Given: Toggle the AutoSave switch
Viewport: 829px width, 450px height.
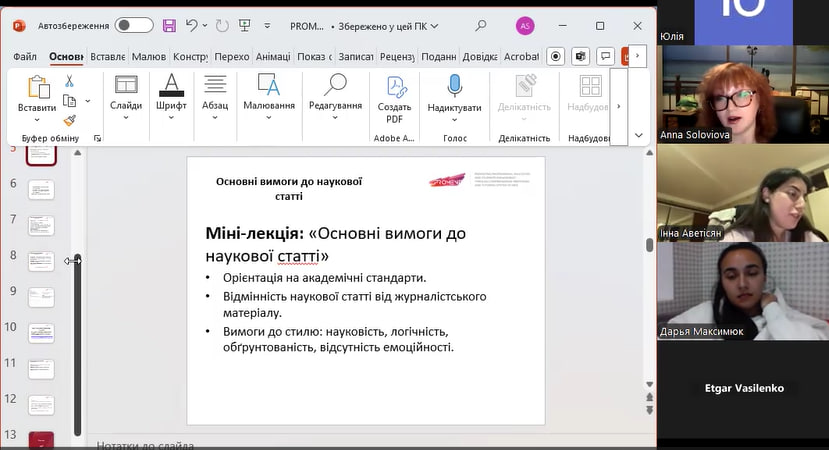Looking at the screenshot, I should click(134, 25).
